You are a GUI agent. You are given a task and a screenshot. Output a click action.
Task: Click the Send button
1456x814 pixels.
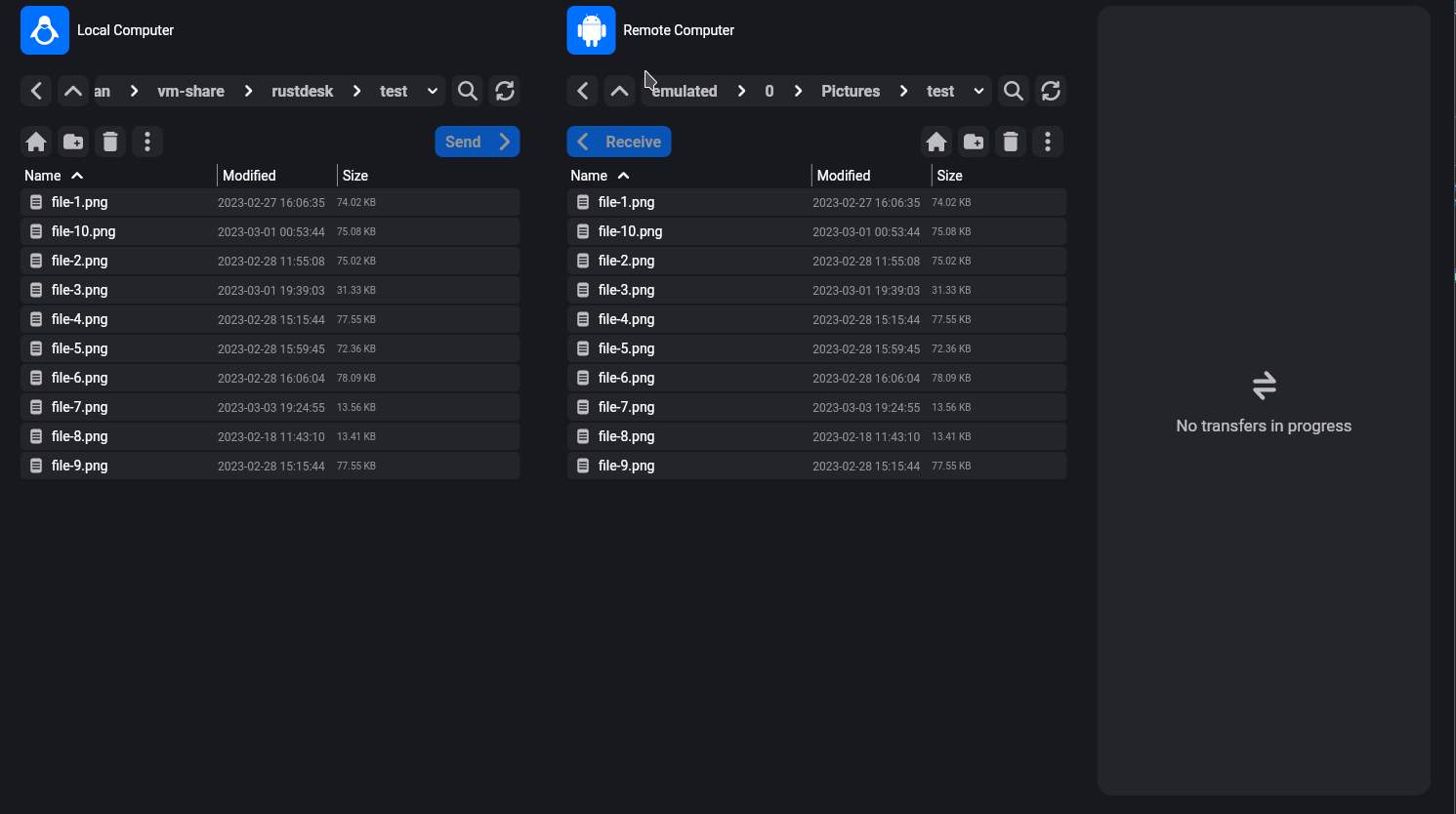point(477,142)
